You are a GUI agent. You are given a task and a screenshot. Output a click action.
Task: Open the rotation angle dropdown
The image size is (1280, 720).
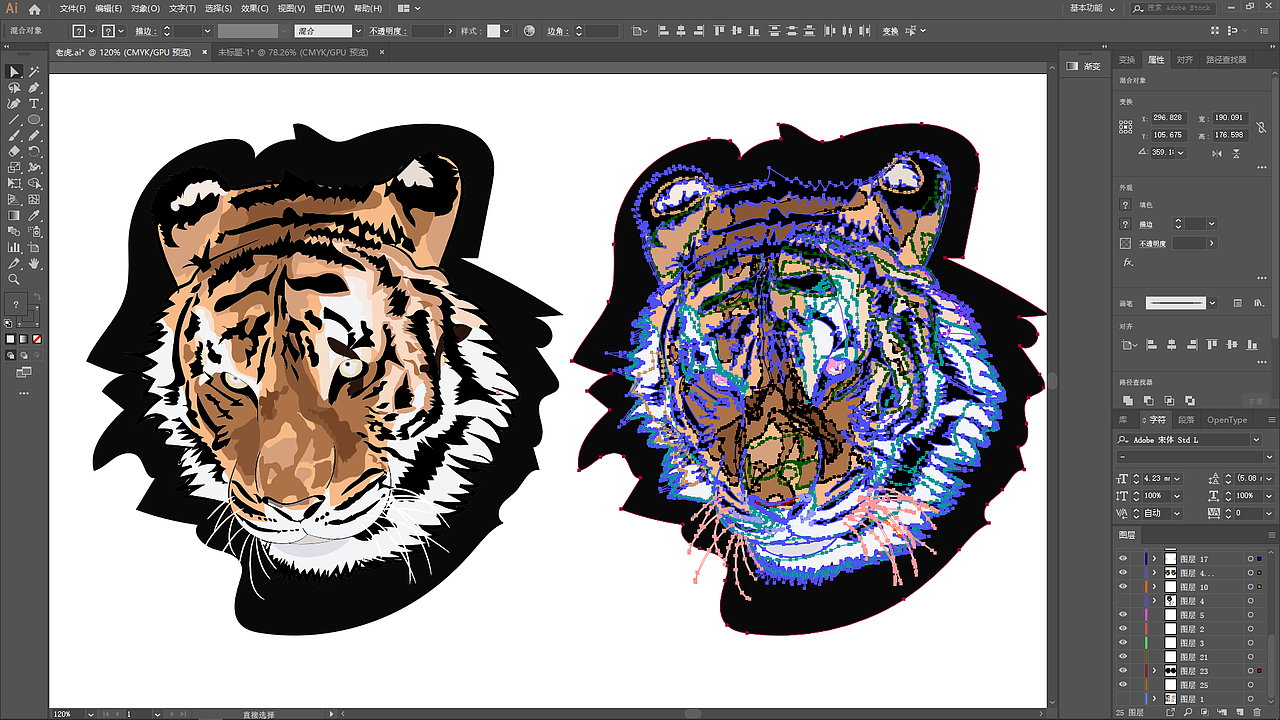click(x=1181, y=153)
